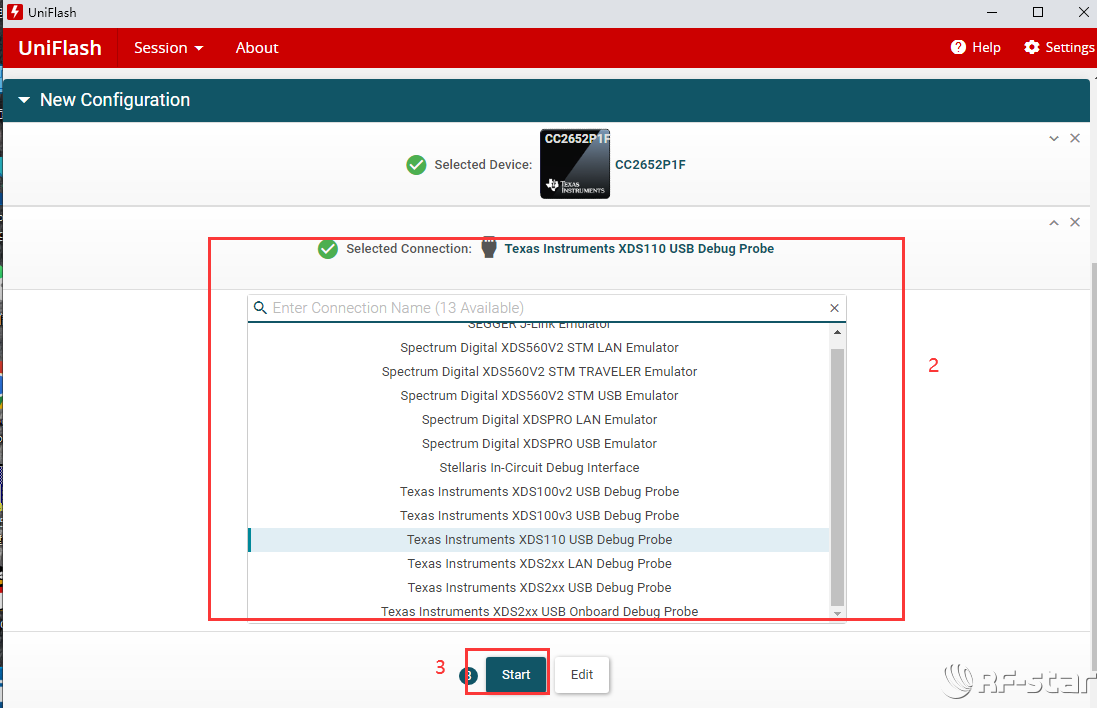Collapse the Selected Connection section chevron

point(1054,222)
